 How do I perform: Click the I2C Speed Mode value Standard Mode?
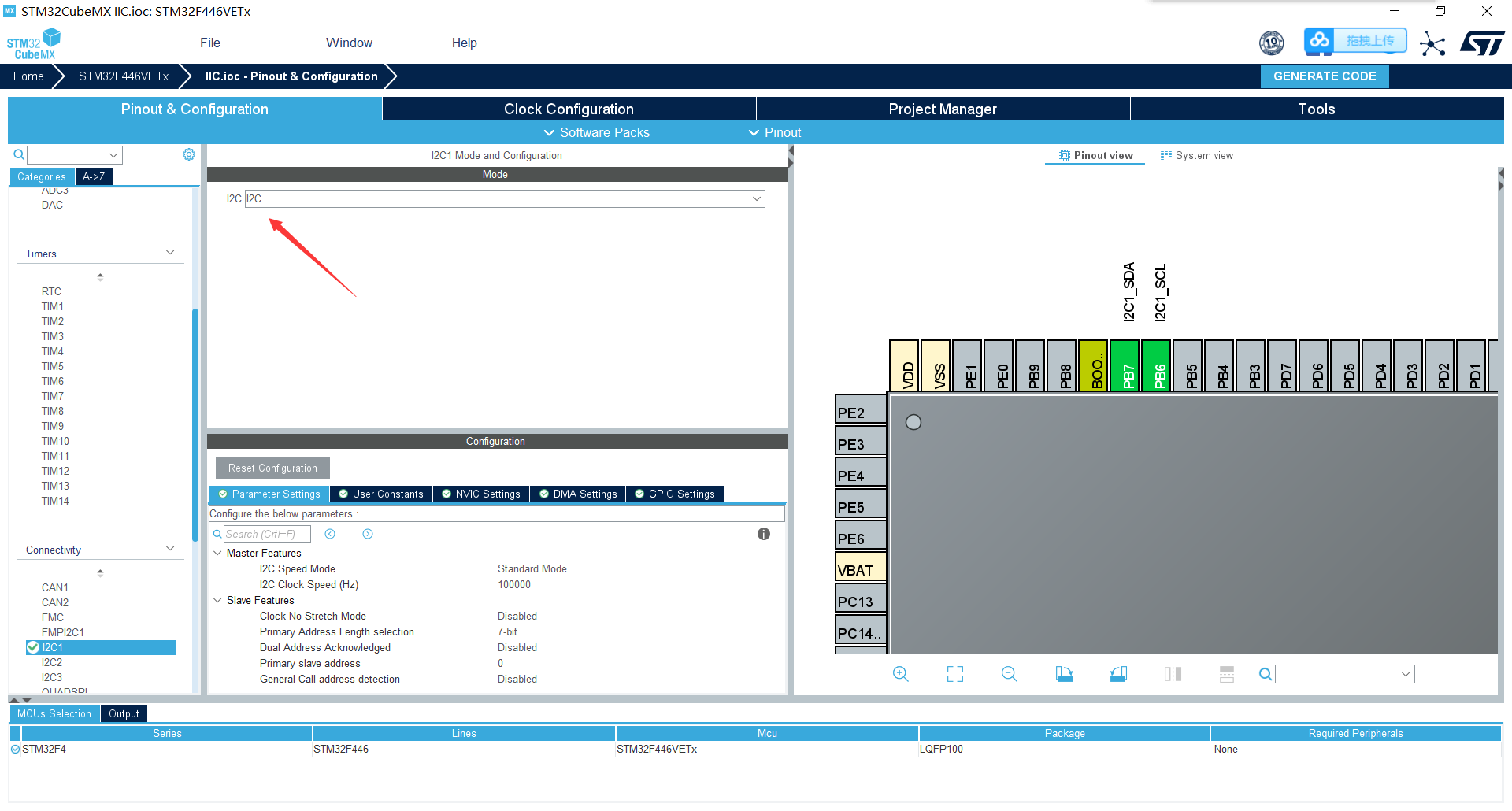click(x=532, y=568)
